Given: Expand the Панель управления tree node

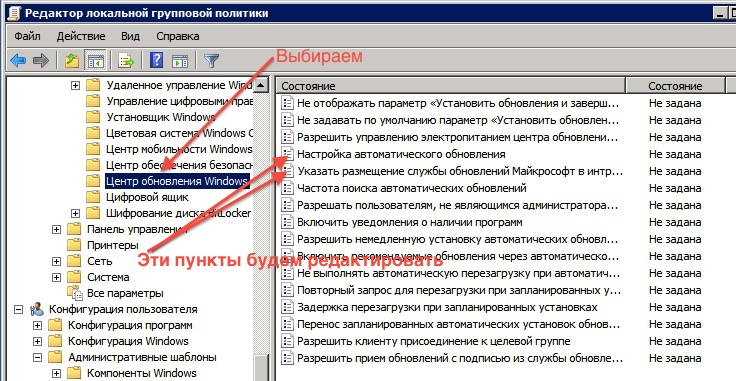Looking at the screenshot, I should pyautogui.click(x=56, y=229).
